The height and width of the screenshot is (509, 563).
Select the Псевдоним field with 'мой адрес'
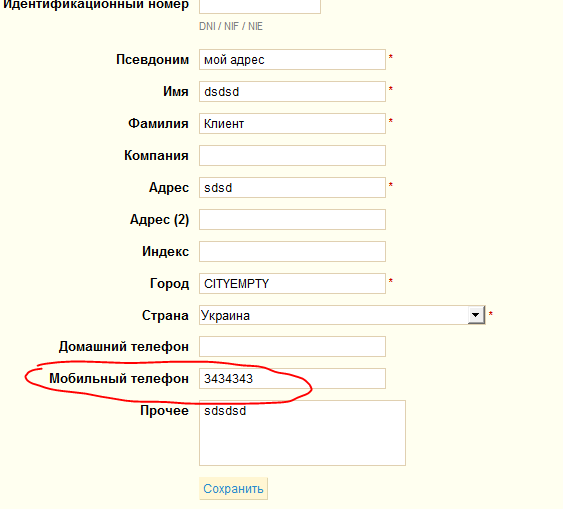[292, 60]
